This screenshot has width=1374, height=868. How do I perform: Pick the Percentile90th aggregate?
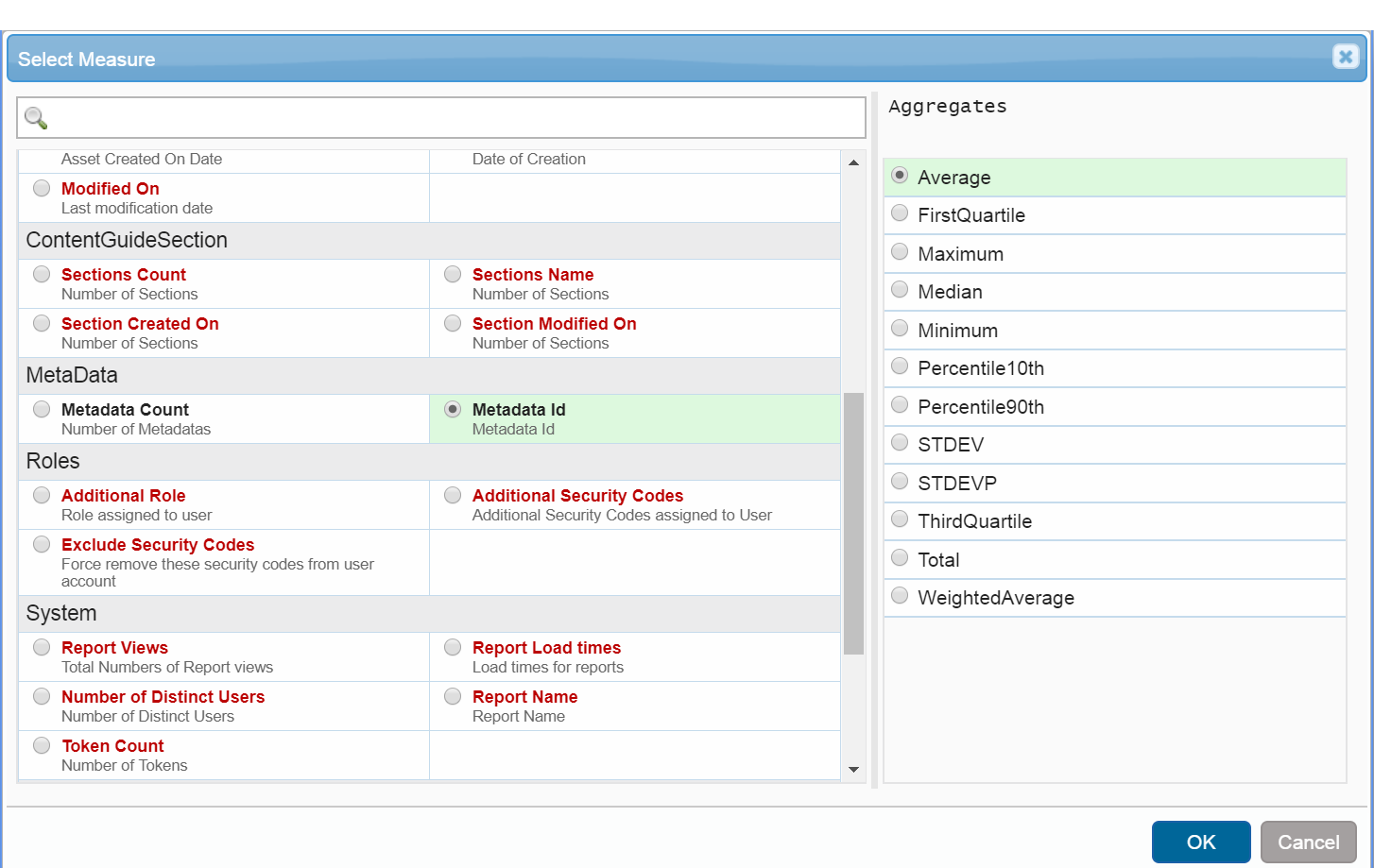click(x=900, y=405)
